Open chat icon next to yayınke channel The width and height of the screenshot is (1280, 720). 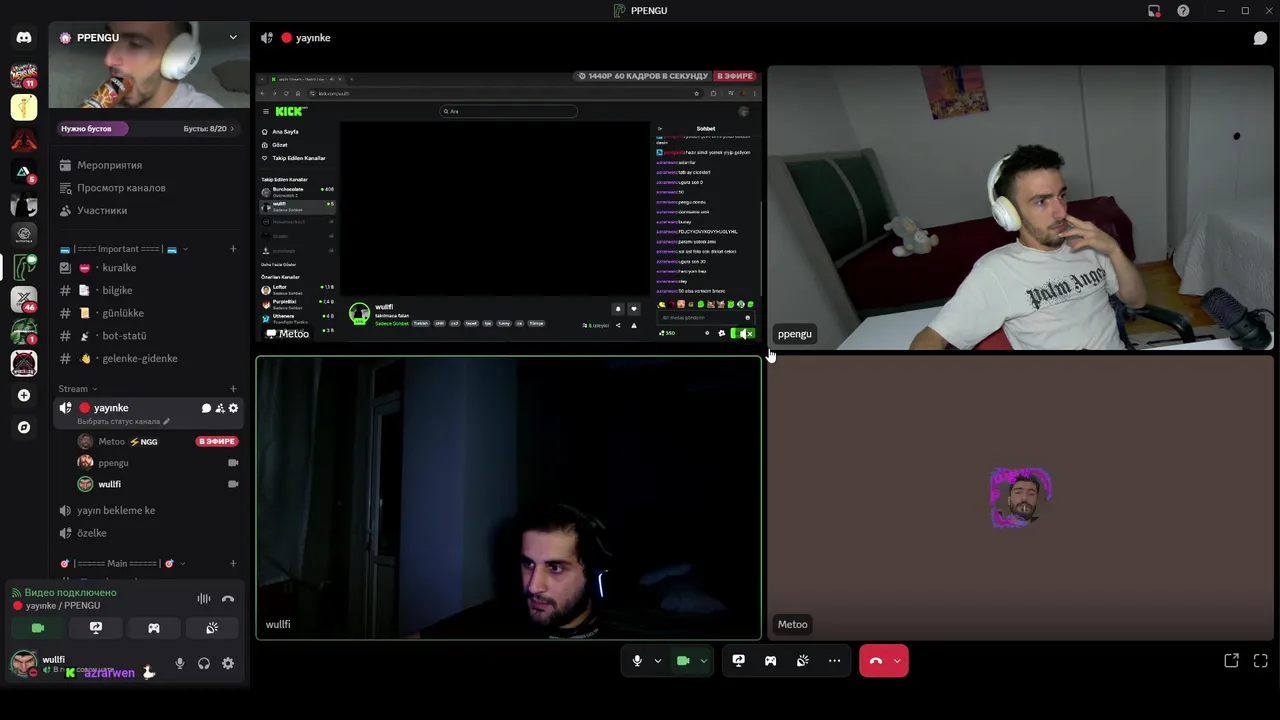point(206,408)
